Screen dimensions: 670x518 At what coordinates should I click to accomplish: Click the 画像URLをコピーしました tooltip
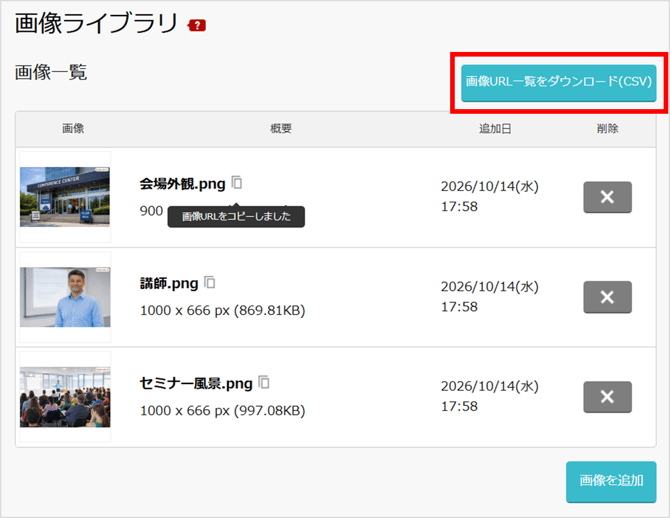pyautogui.click(x=236, y=216)
